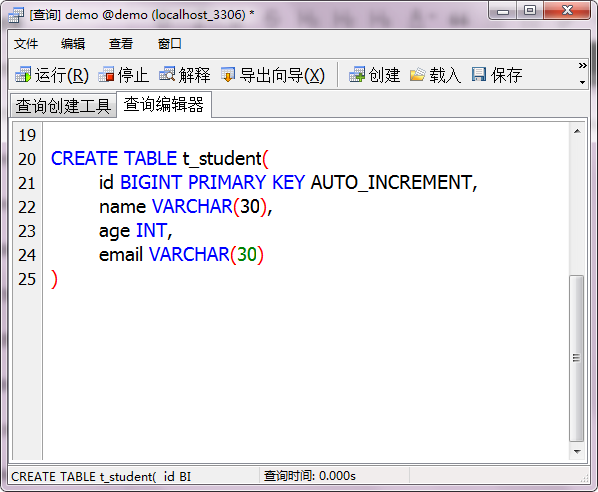Click the Run (运行) query icon

23,74
